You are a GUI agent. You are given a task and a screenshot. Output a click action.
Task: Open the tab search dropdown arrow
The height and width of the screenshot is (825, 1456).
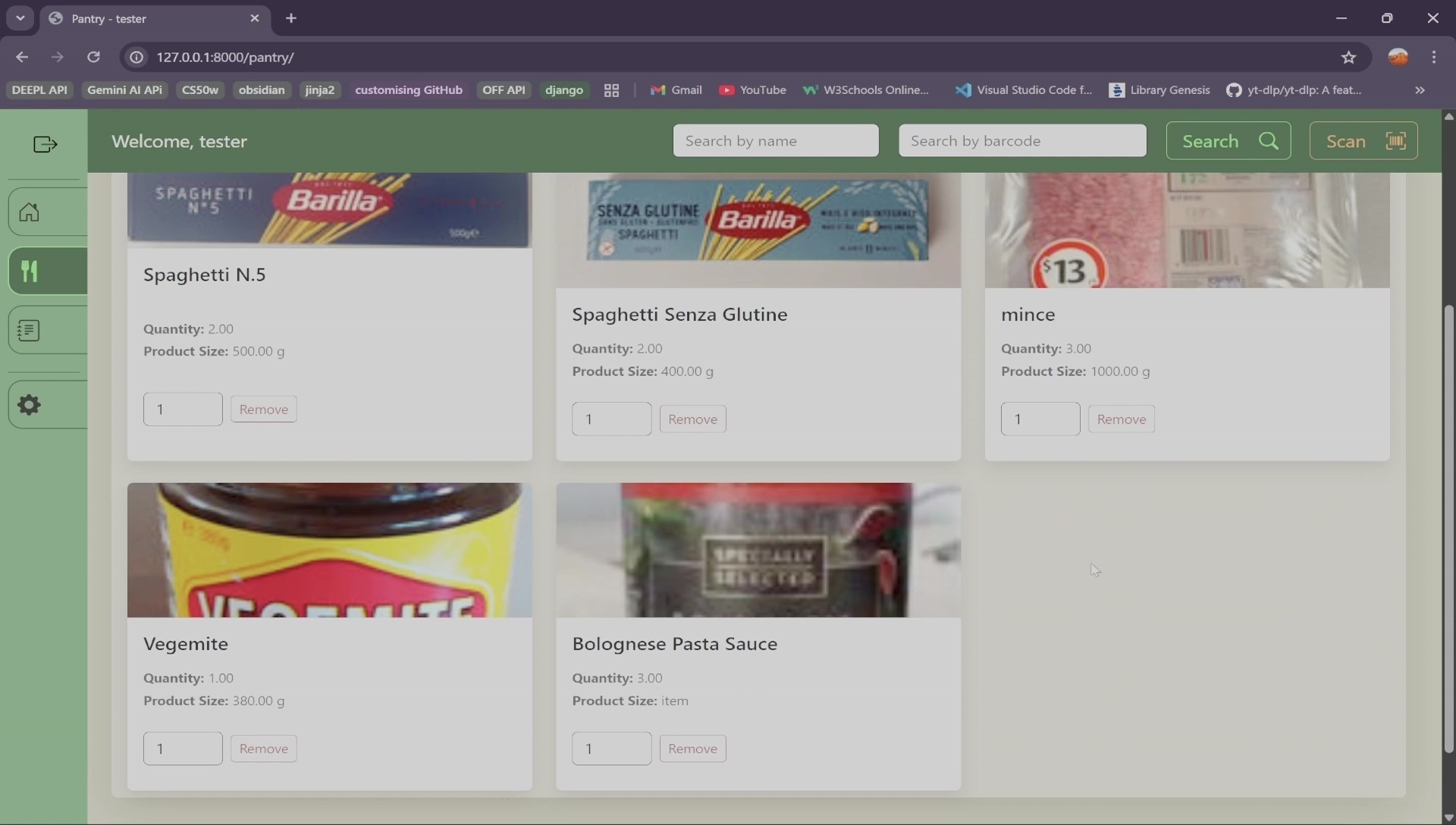[x=20, y=18]
